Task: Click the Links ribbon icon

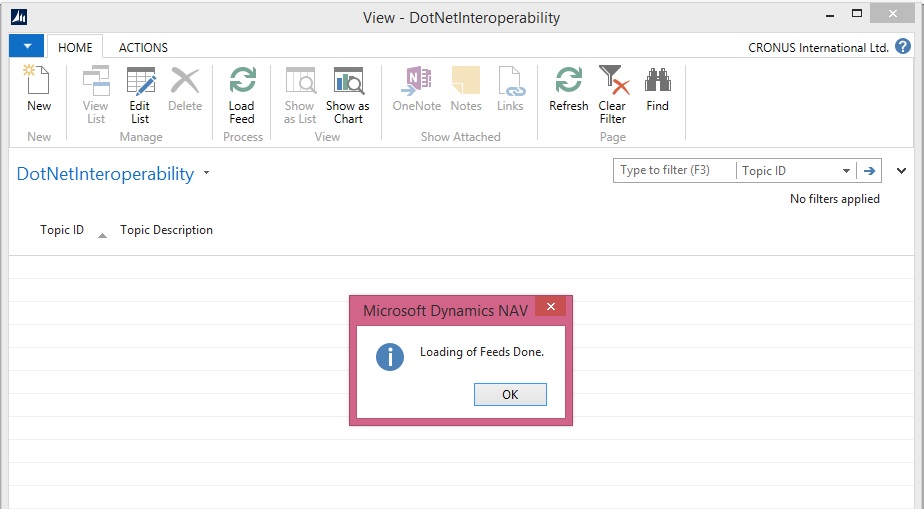Action: pos(510,80)
